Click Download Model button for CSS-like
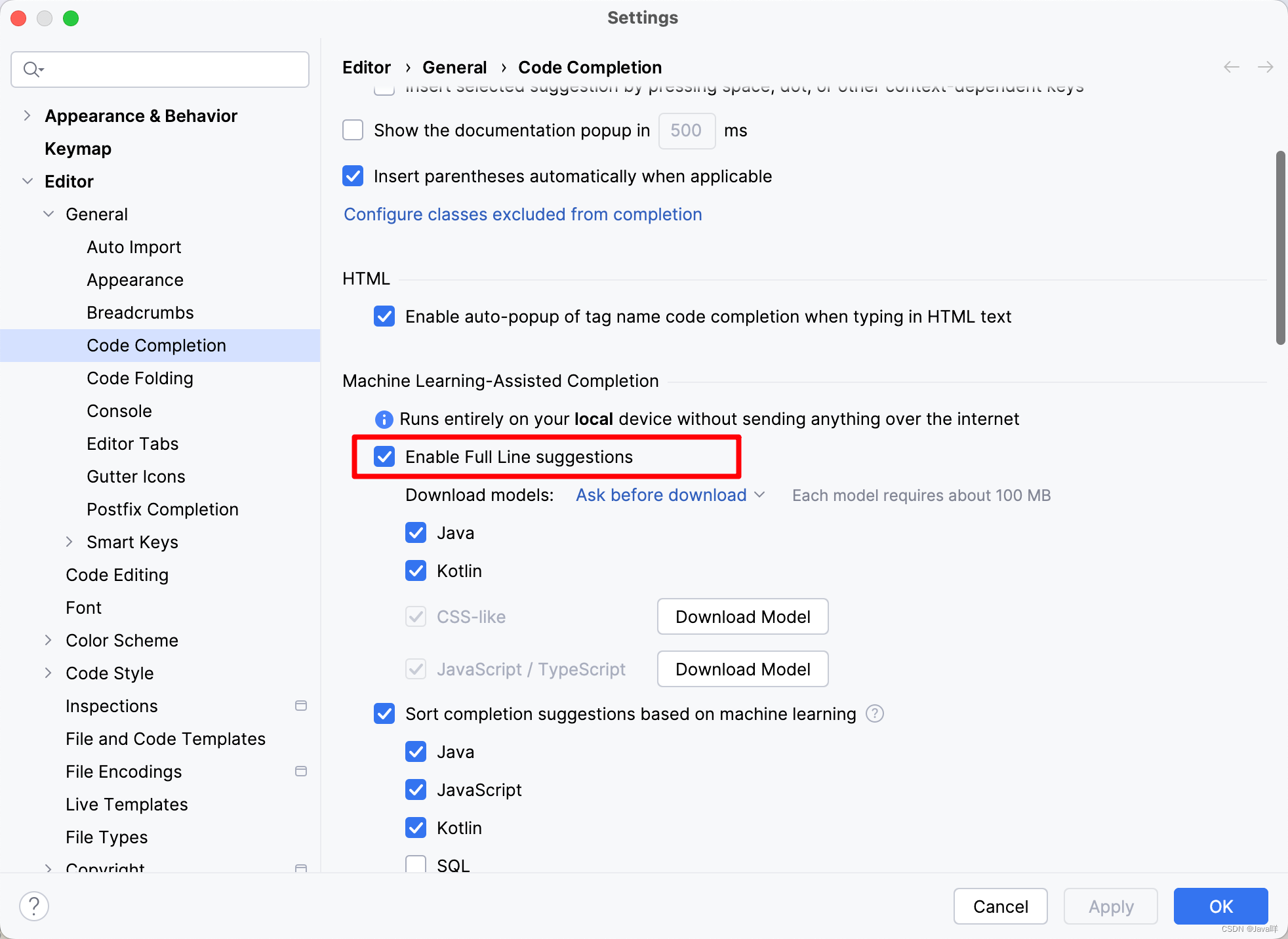Screen dimensions: 1288x939 (742, 616)
